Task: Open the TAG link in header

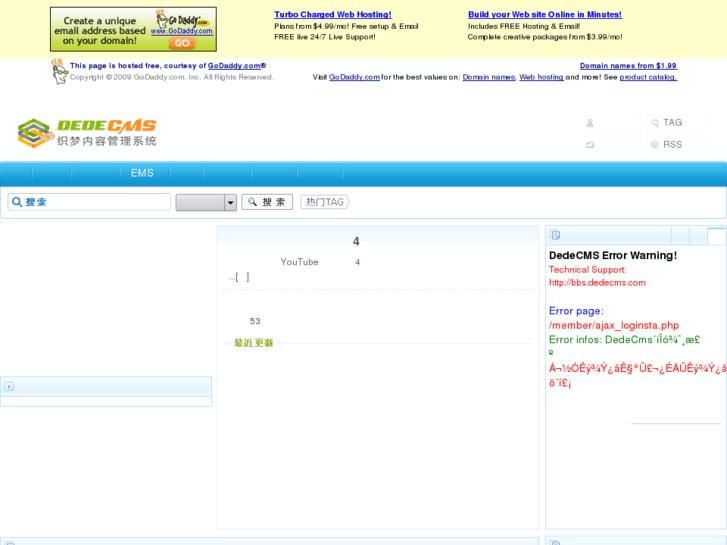Action: 672,122
